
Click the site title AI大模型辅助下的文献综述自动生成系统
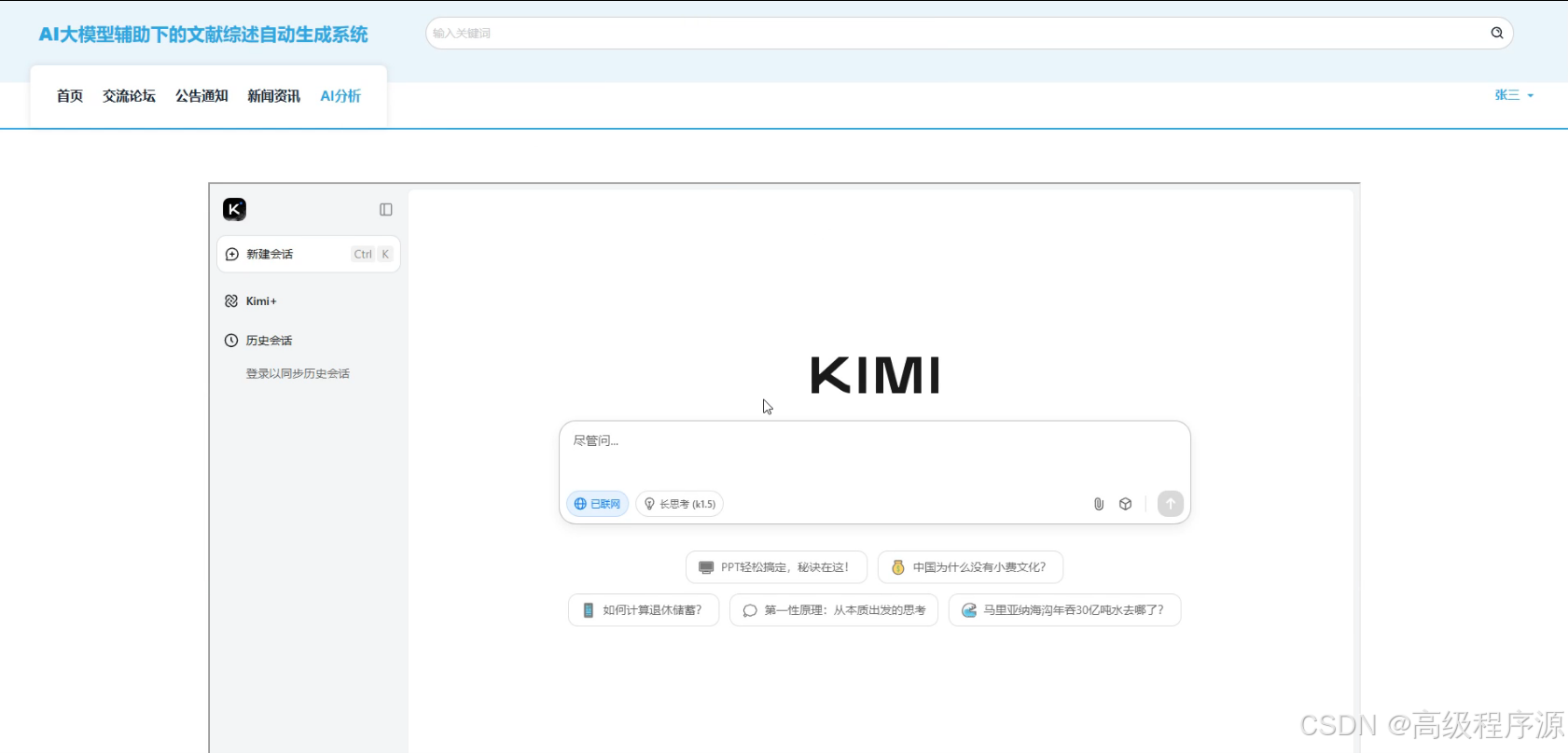click(x=203, y=35)
